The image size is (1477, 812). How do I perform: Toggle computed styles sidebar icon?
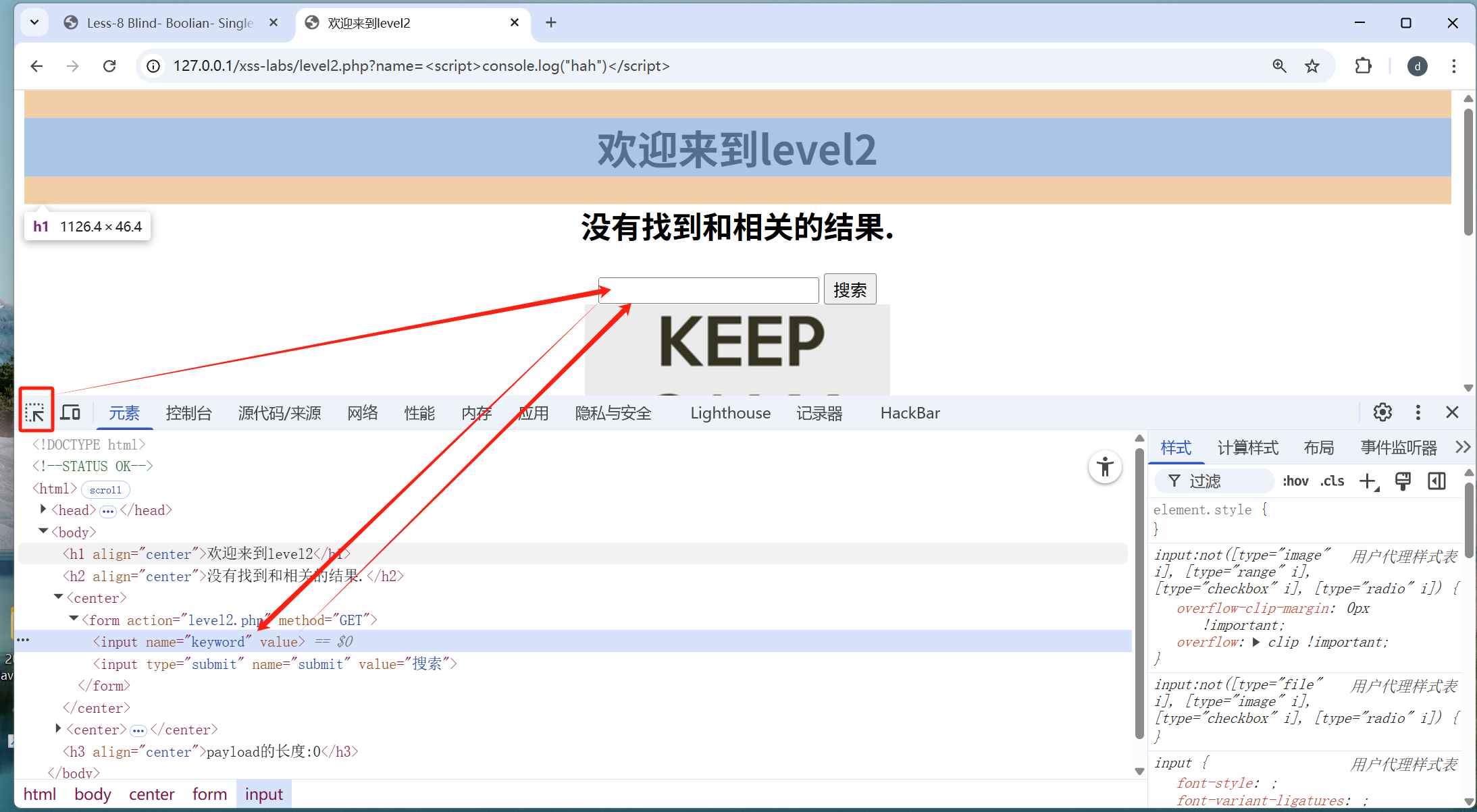click(x=1436, y=481)
